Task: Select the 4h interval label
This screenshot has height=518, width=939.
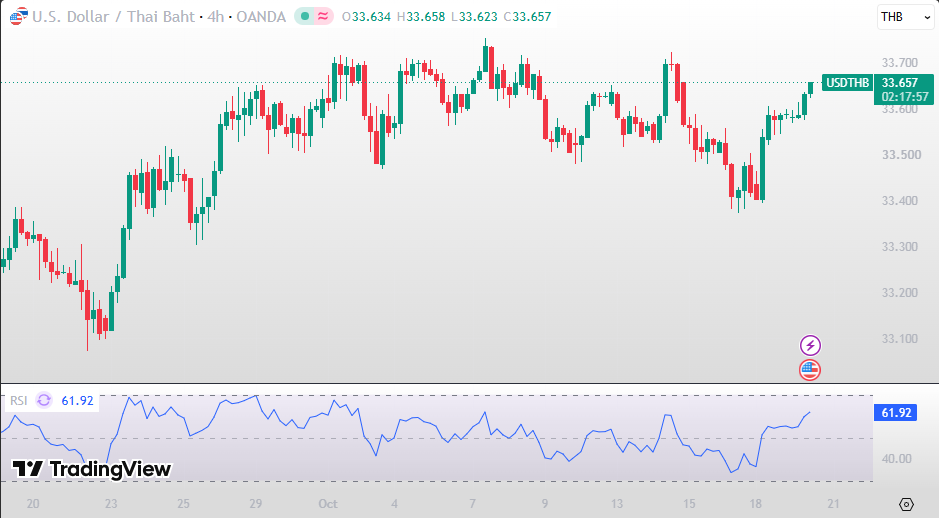Action: (216, 17)
